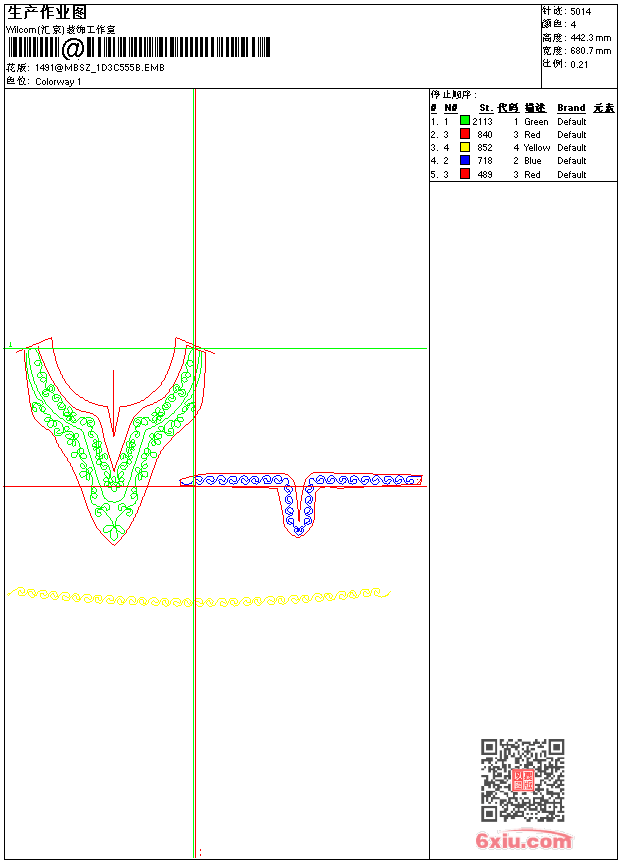Select the yellow color swatch in row 3

[465, 147]
